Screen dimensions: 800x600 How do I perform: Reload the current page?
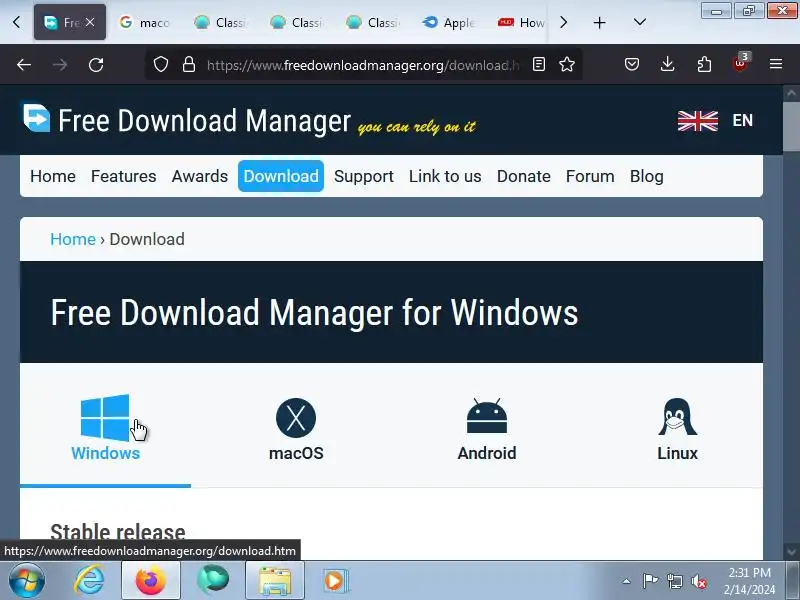[x=96, y=65]
